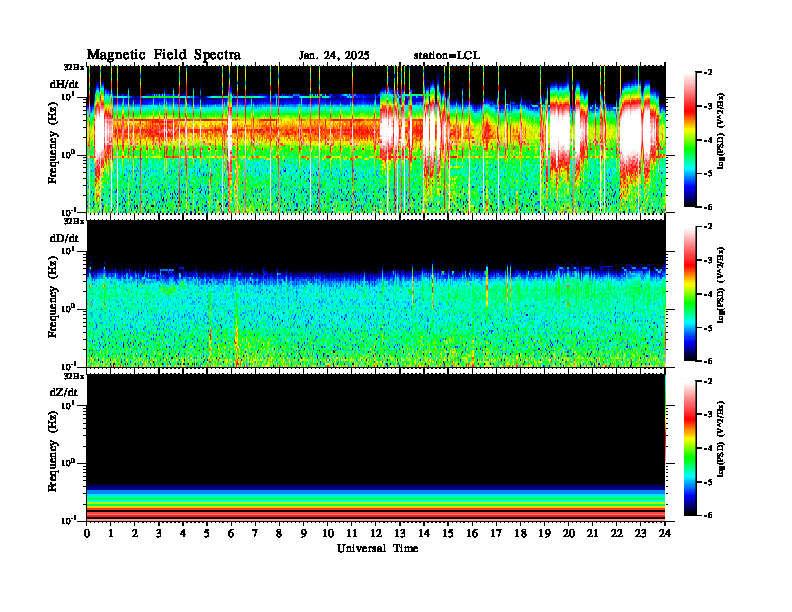Click the -5 tick on dZ/dt colorbar
The image size is (792, 612).
click(x=708, y=482)
